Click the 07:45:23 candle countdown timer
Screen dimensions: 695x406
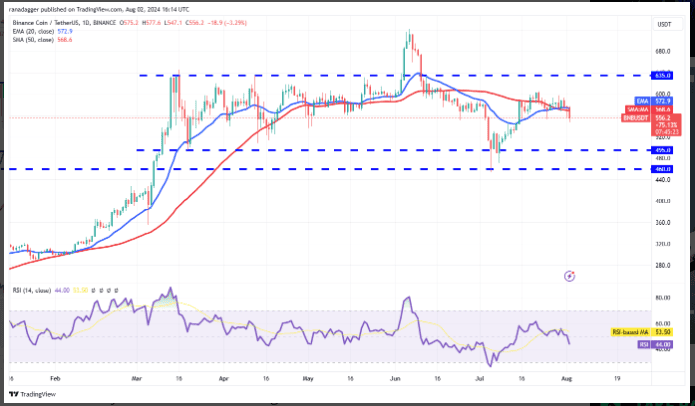(666, 132)
